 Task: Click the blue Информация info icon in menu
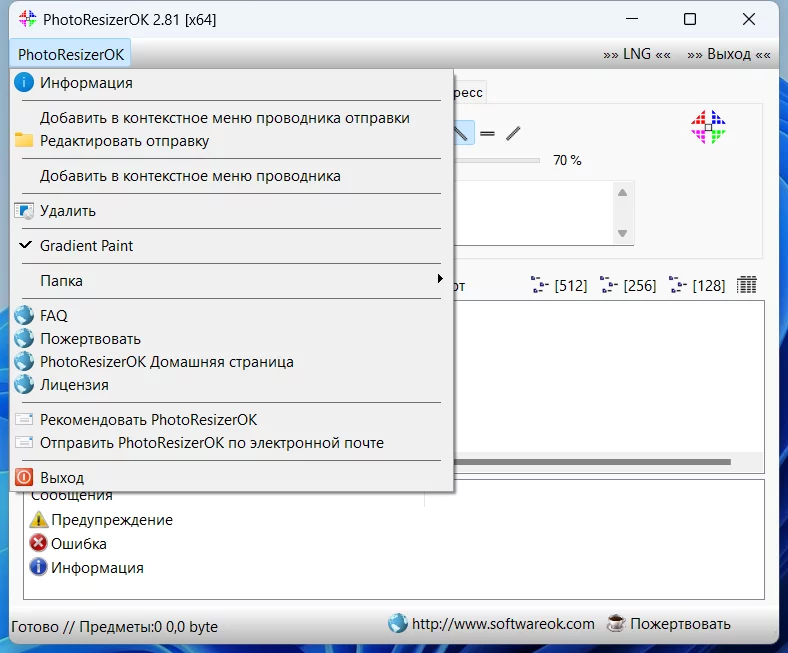coord(24,82)
